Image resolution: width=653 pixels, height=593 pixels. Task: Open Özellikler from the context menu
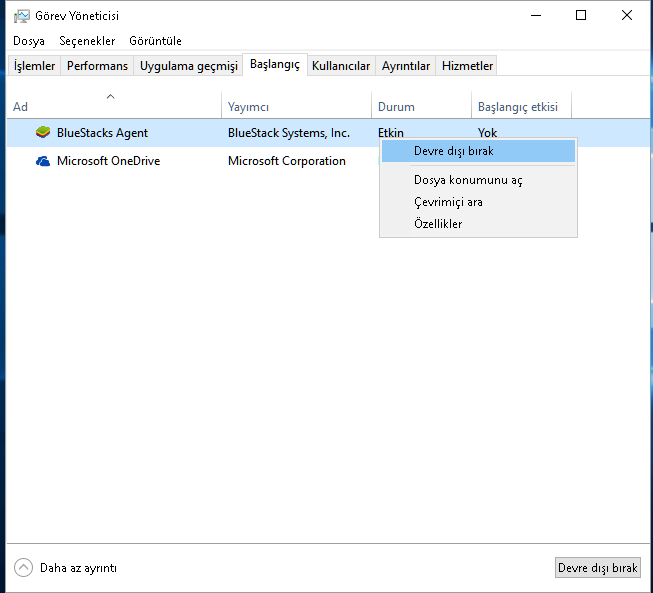click(x=438, y=224)
